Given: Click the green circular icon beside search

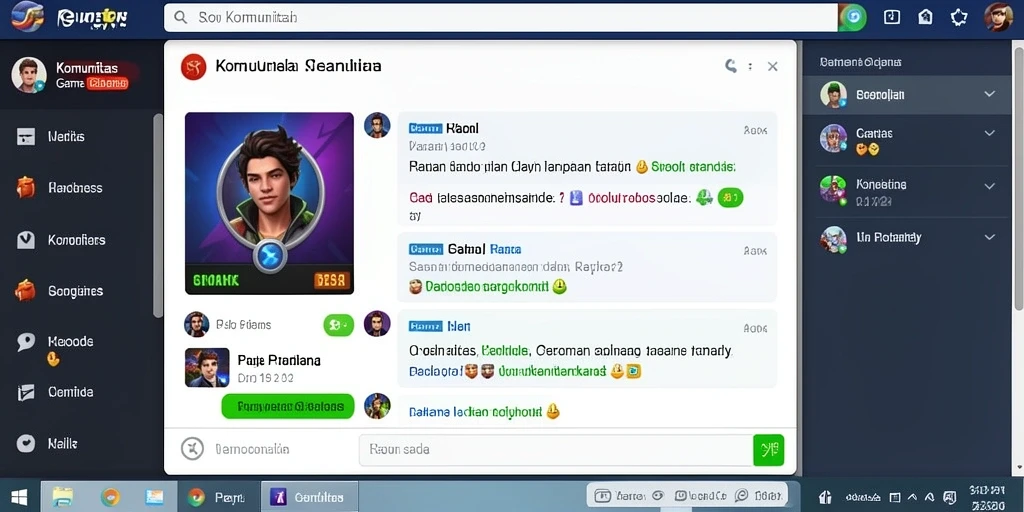Looking at the screenshot, I should click(x=852, y=18).
